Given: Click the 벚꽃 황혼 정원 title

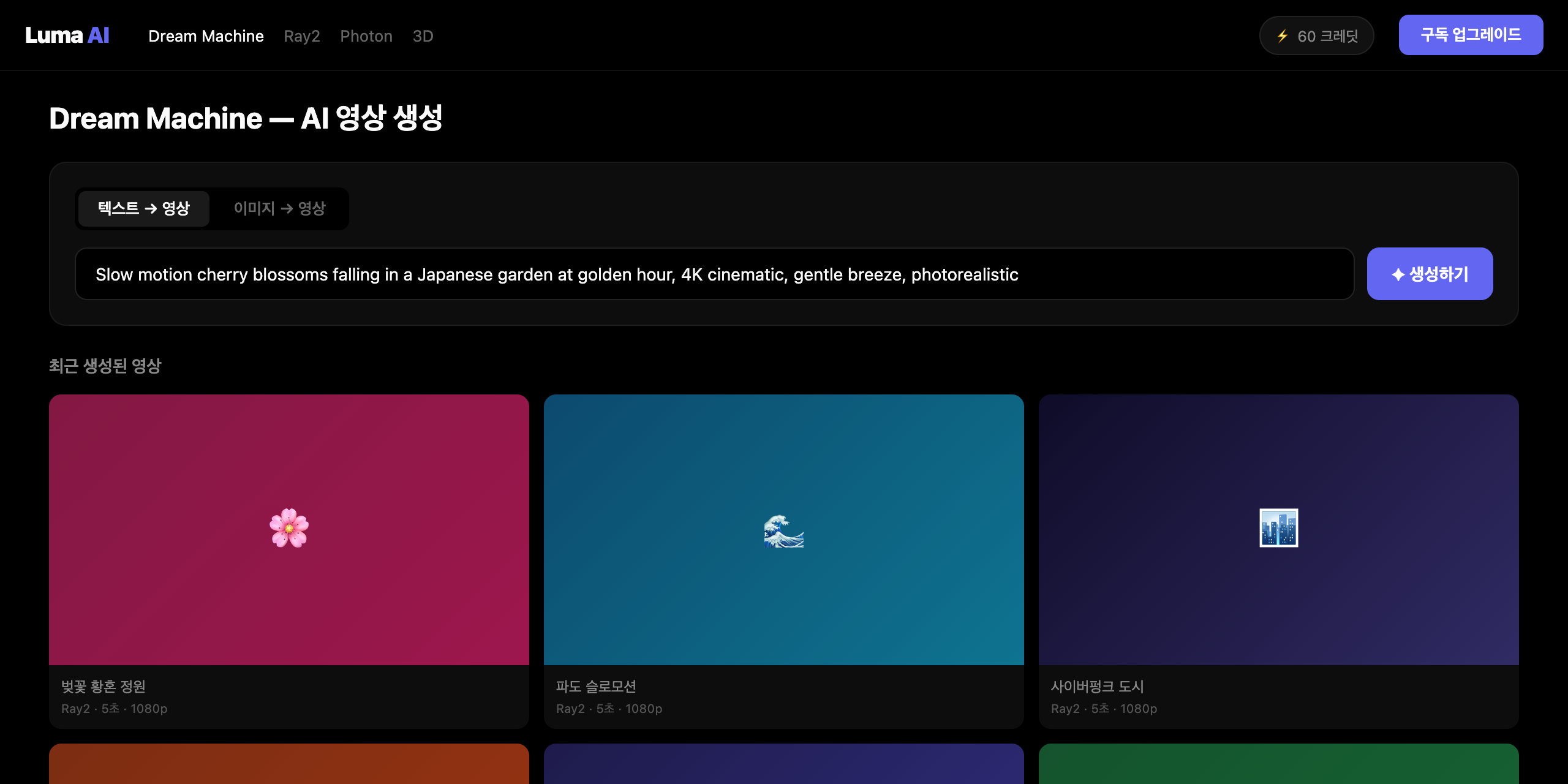Looking at the screenshot, I should pyautogui.click(x=104, y=686).
